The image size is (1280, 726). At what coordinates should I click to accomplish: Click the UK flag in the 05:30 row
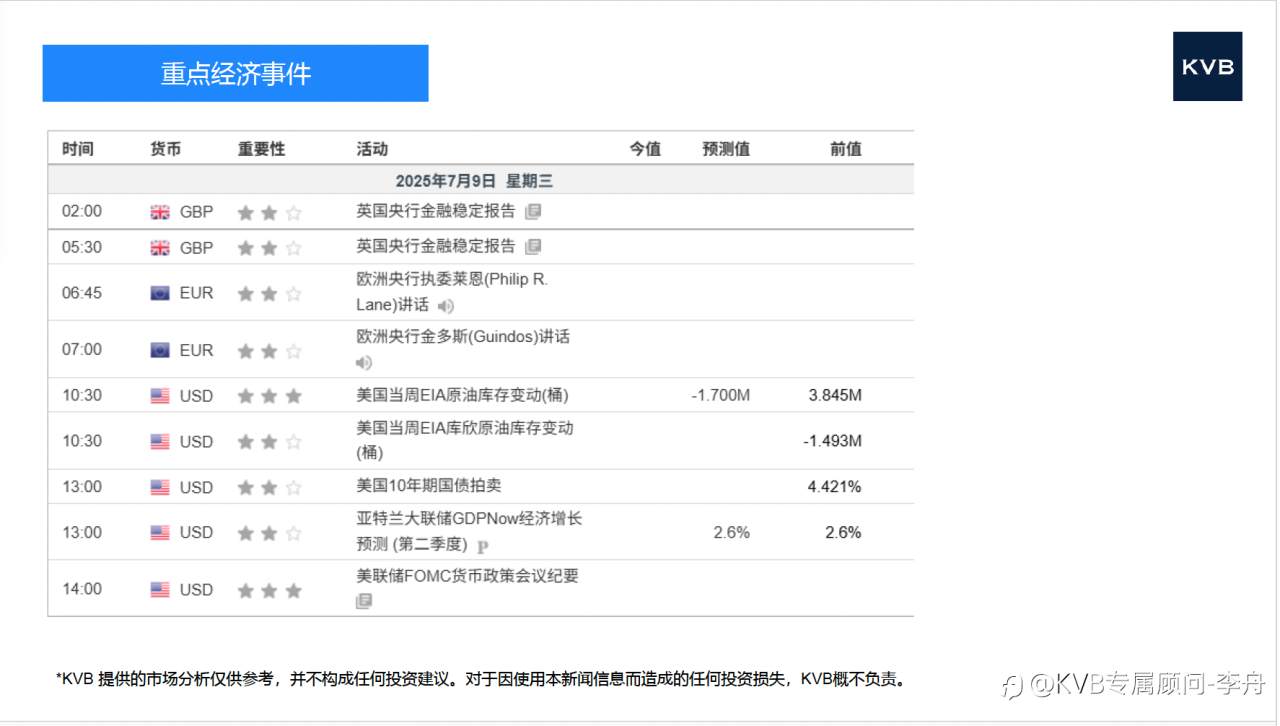(160, 247)
